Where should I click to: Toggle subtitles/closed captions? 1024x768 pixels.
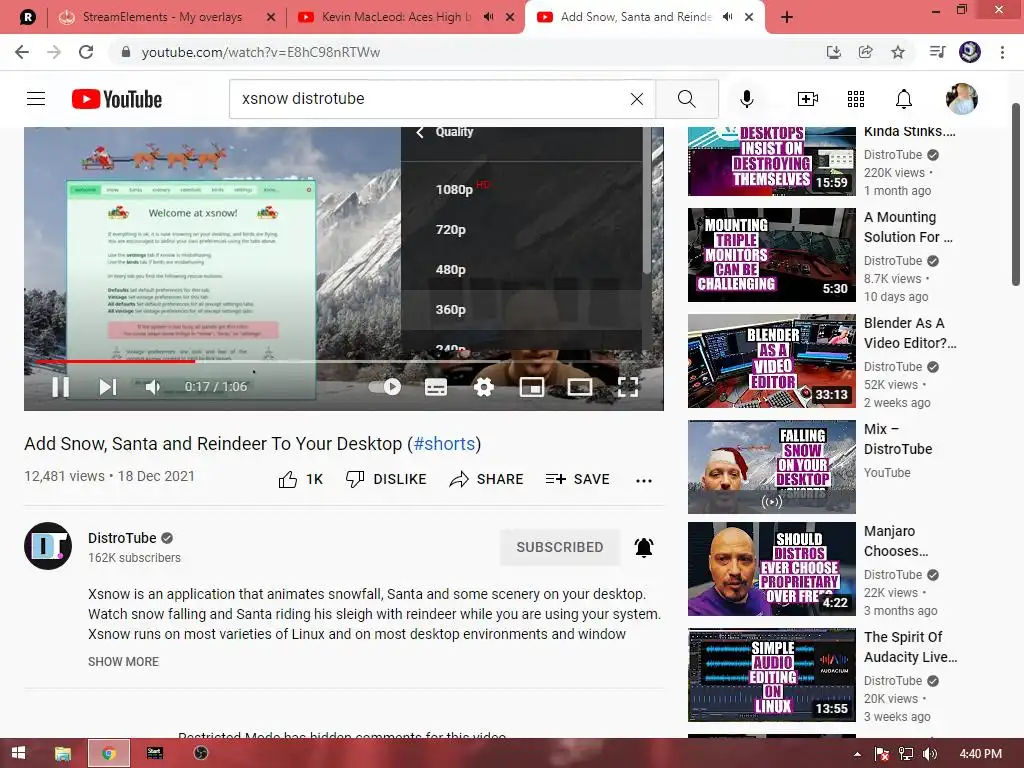pyautogui.click(x=436, y=387)
